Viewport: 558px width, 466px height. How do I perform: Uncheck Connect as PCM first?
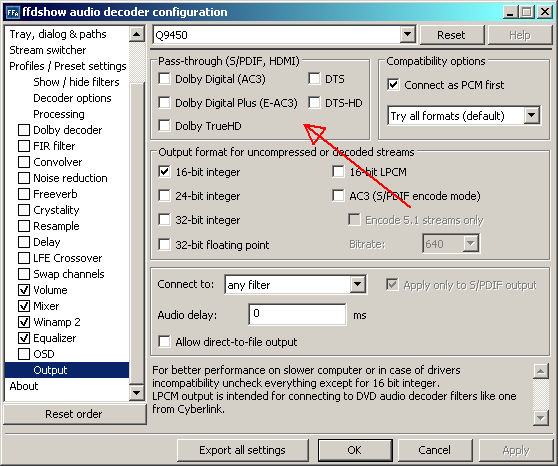(x=393, y=85)
